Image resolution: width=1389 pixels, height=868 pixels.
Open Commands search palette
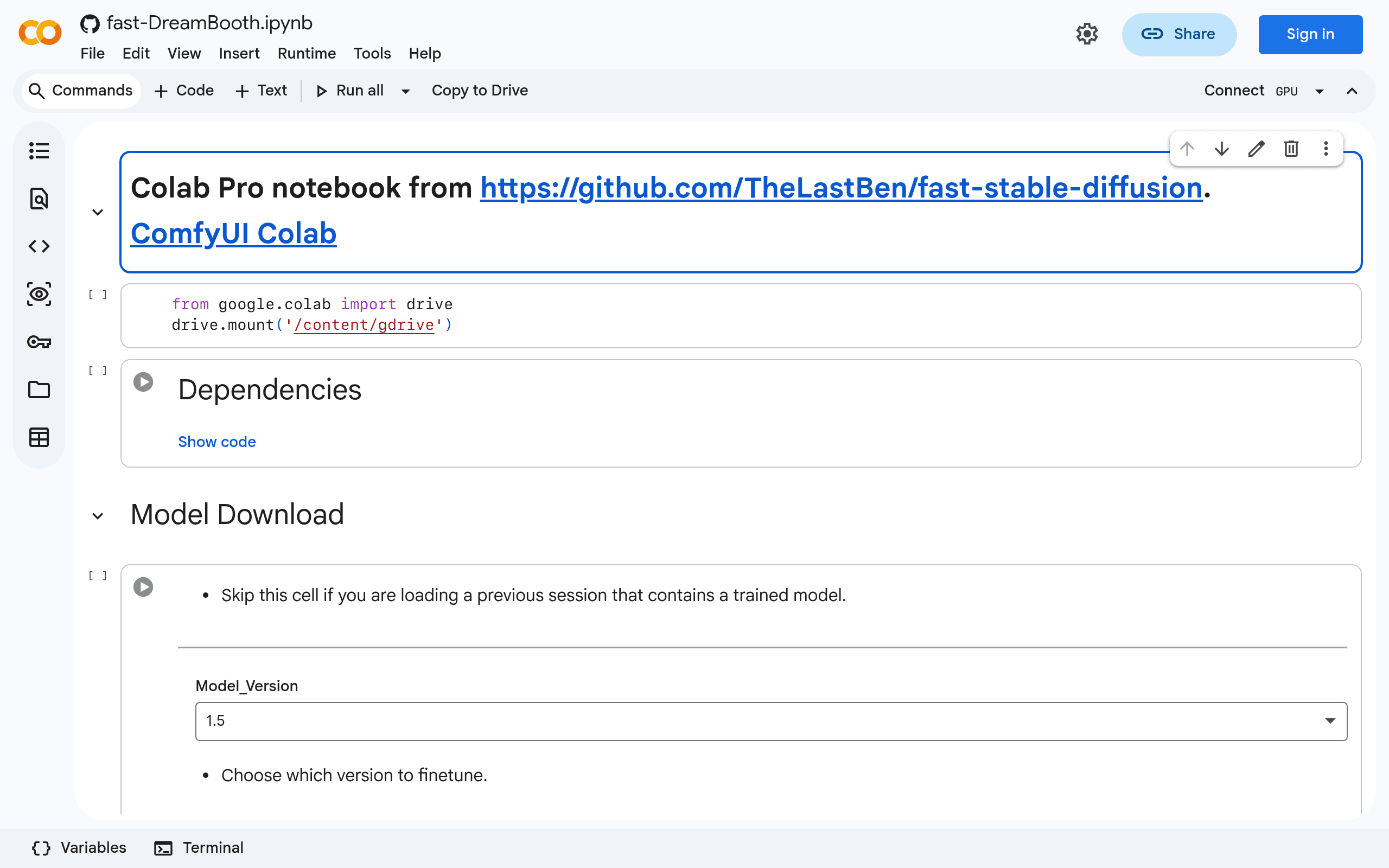pyautogui.click(x=81, y=91)
